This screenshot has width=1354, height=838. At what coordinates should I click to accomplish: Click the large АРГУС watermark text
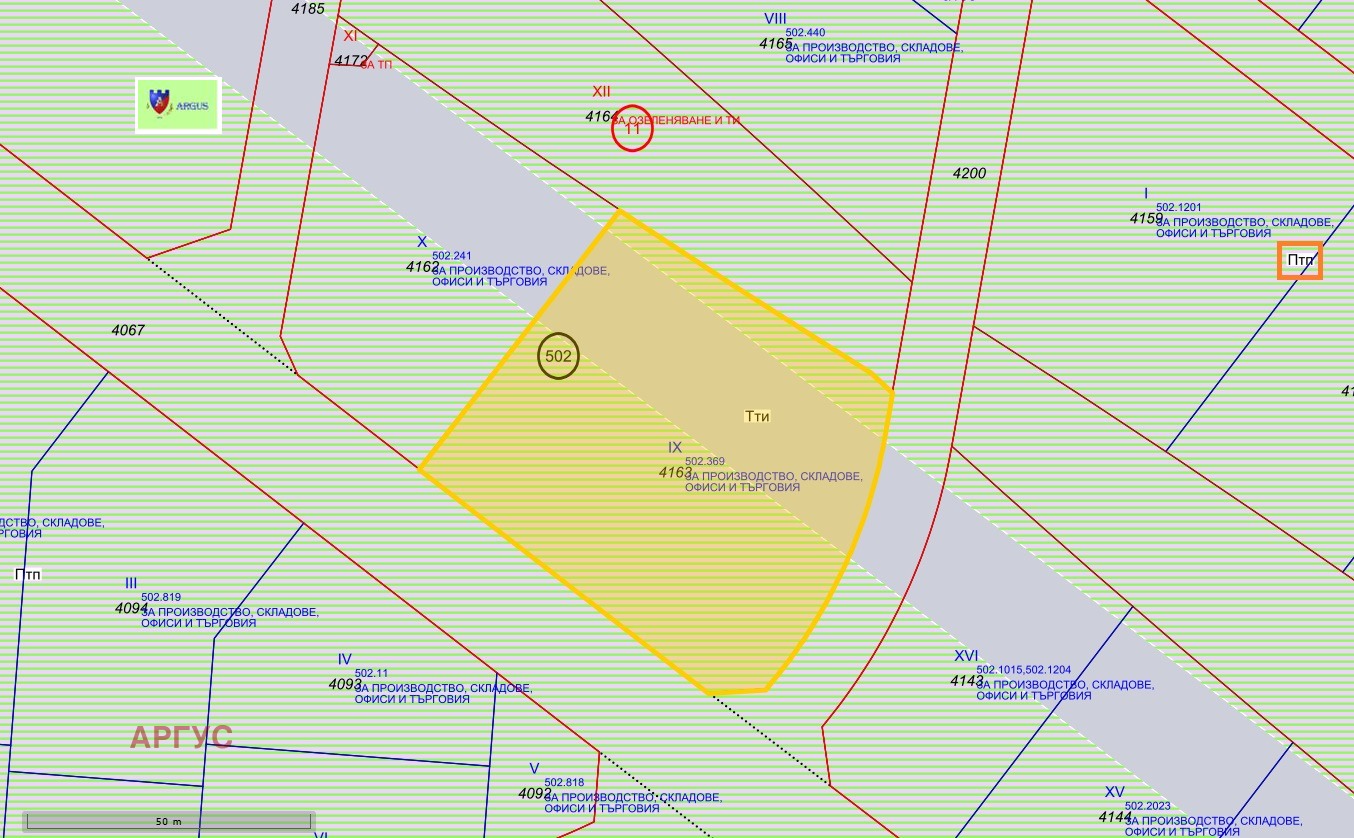(x=181, y=737)
